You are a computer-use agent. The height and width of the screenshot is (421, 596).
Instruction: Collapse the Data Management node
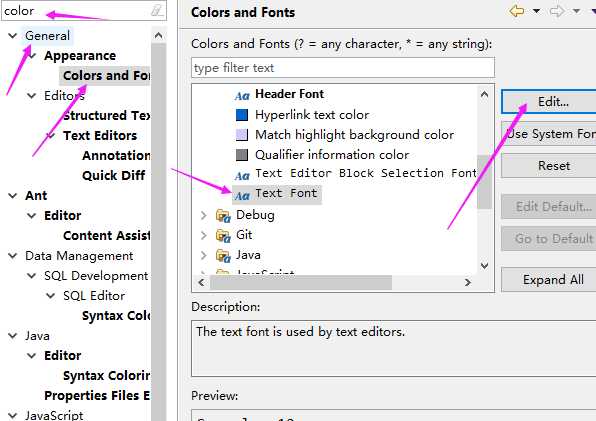point(13,256)
